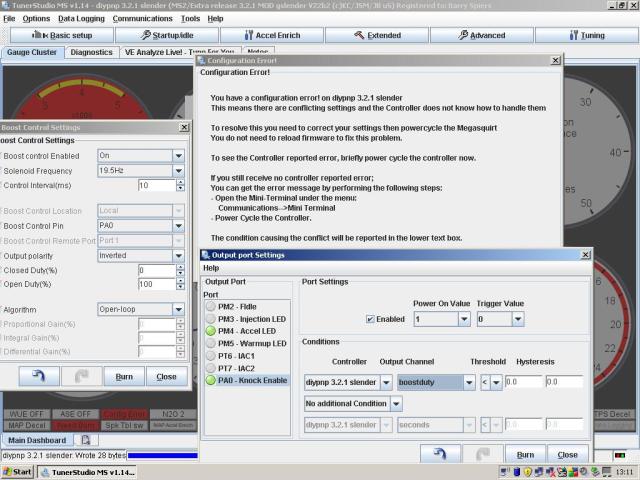Increase the Control Interval spinner value
The image size is (640, 480).
[x=181, y=183]
